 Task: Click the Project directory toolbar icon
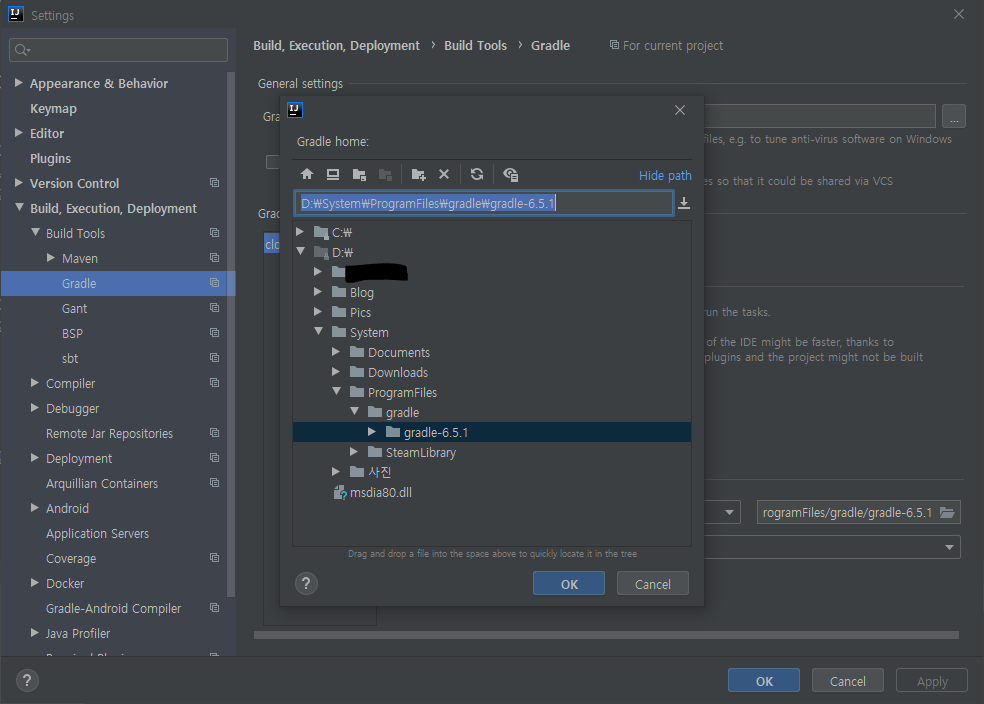[360, 174]
